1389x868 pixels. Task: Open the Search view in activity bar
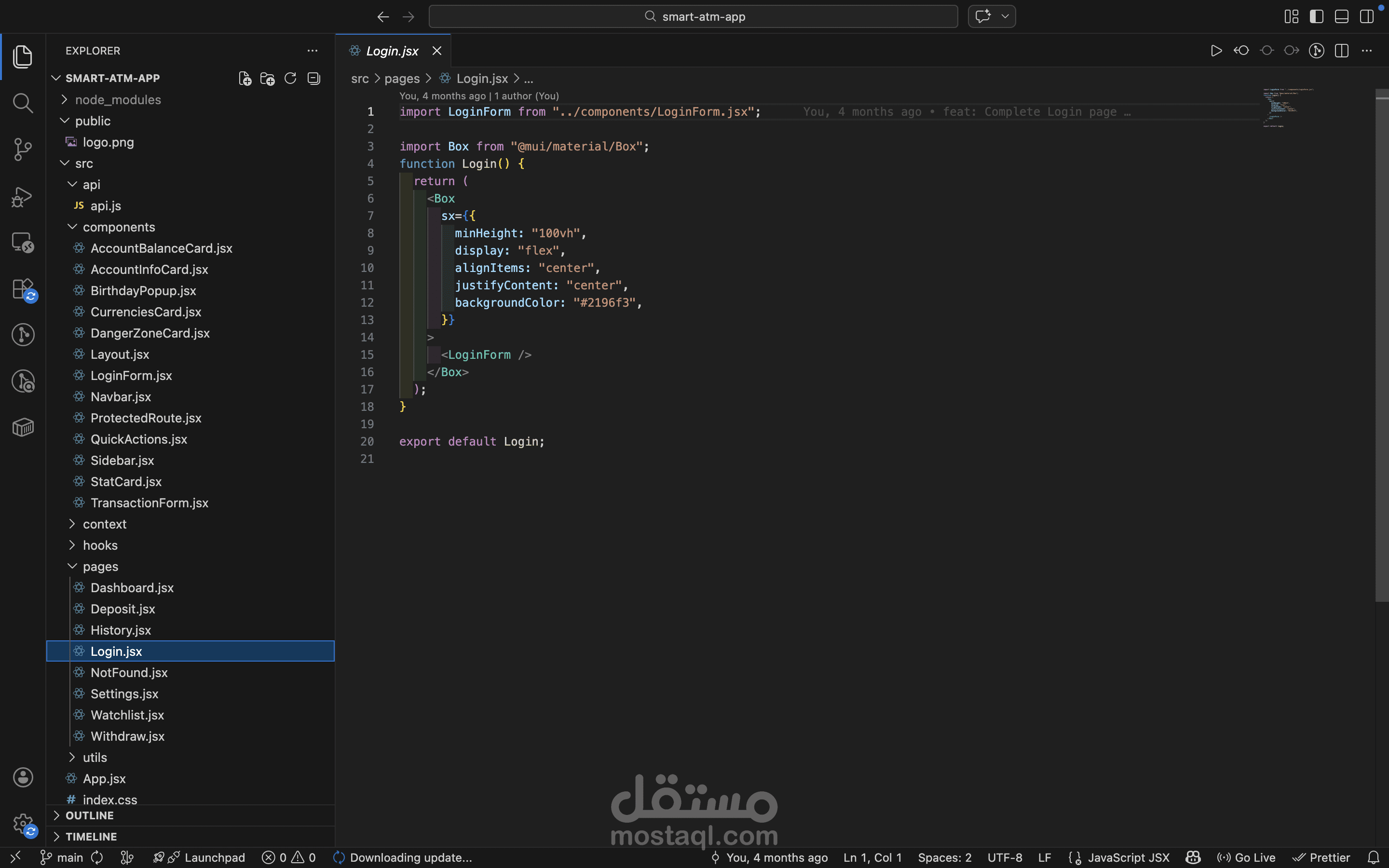pyautogui.click(x=22, y=103)
